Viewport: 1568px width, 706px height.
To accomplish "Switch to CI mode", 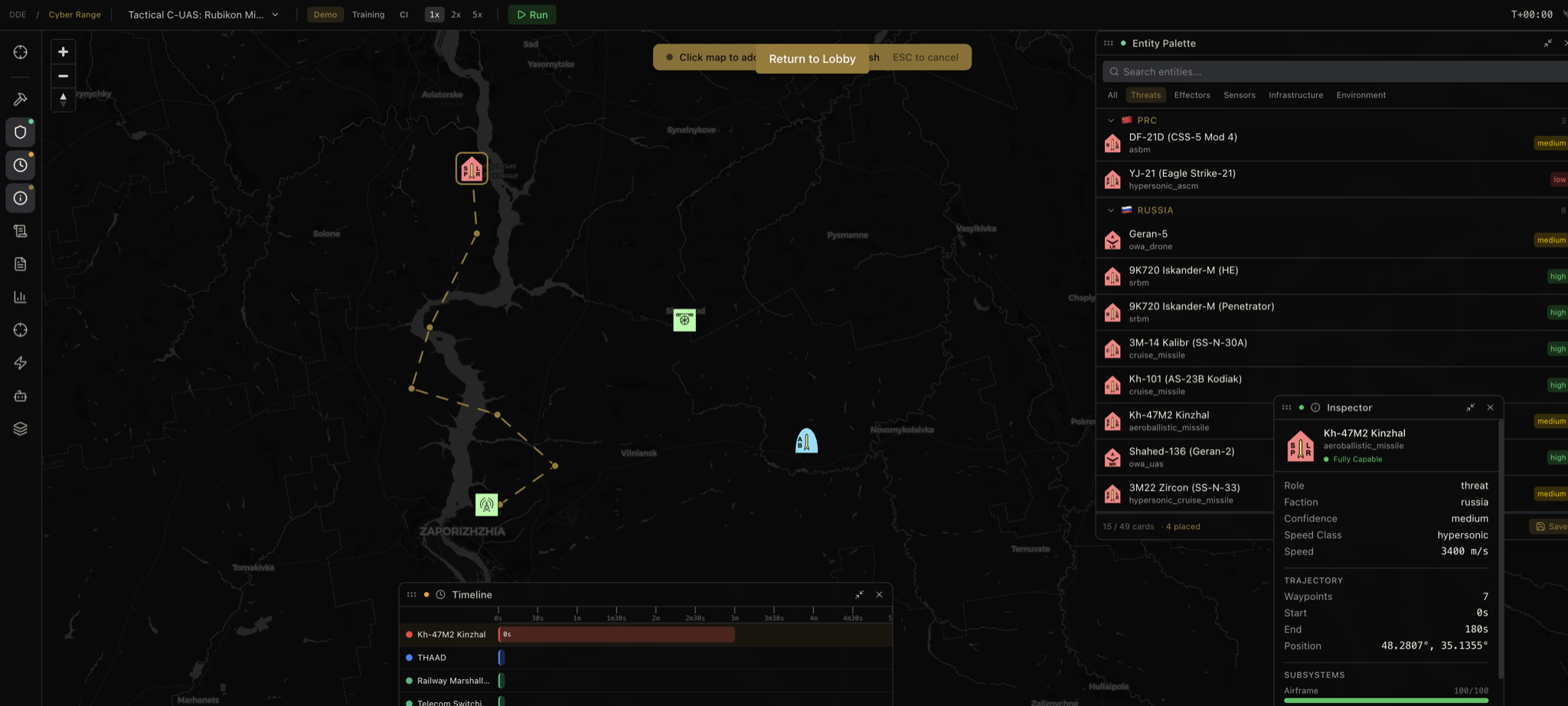I will [x=403, y=15].
